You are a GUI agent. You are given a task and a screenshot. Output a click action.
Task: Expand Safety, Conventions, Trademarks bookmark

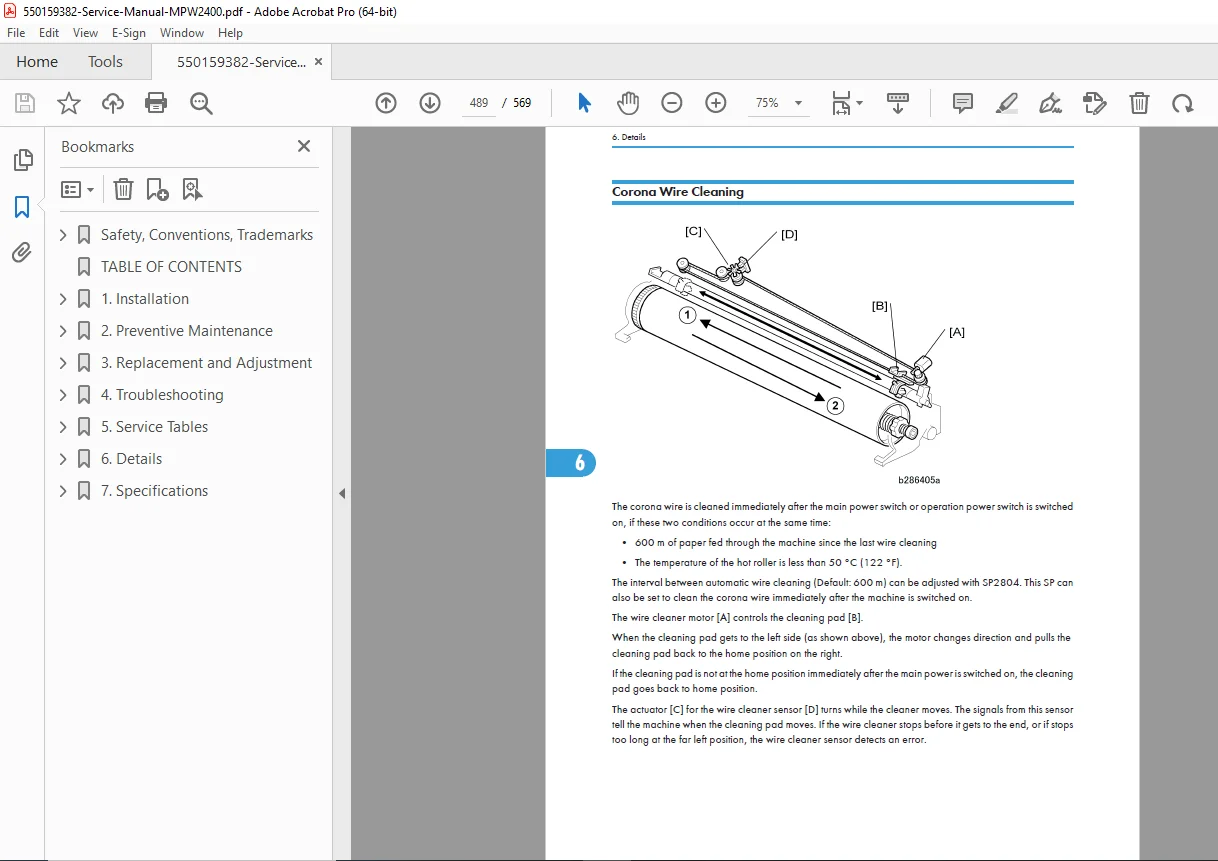pos(63,235)
